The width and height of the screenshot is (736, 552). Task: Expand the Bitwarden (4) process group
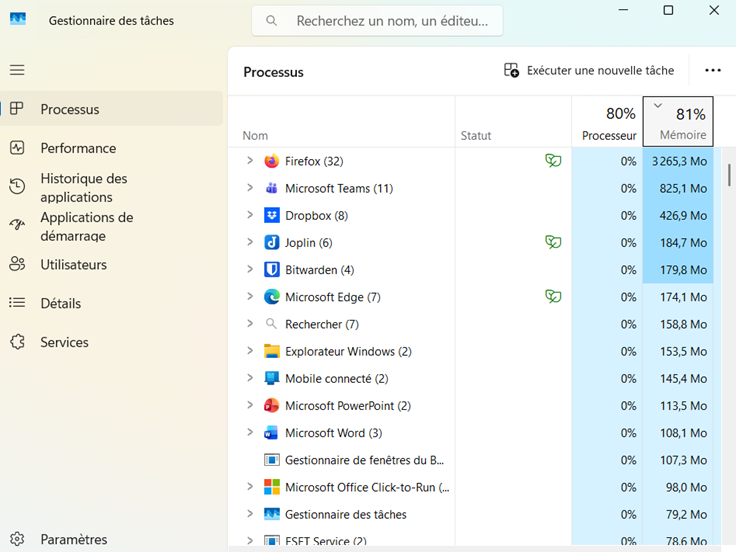(x=250, y=269)
